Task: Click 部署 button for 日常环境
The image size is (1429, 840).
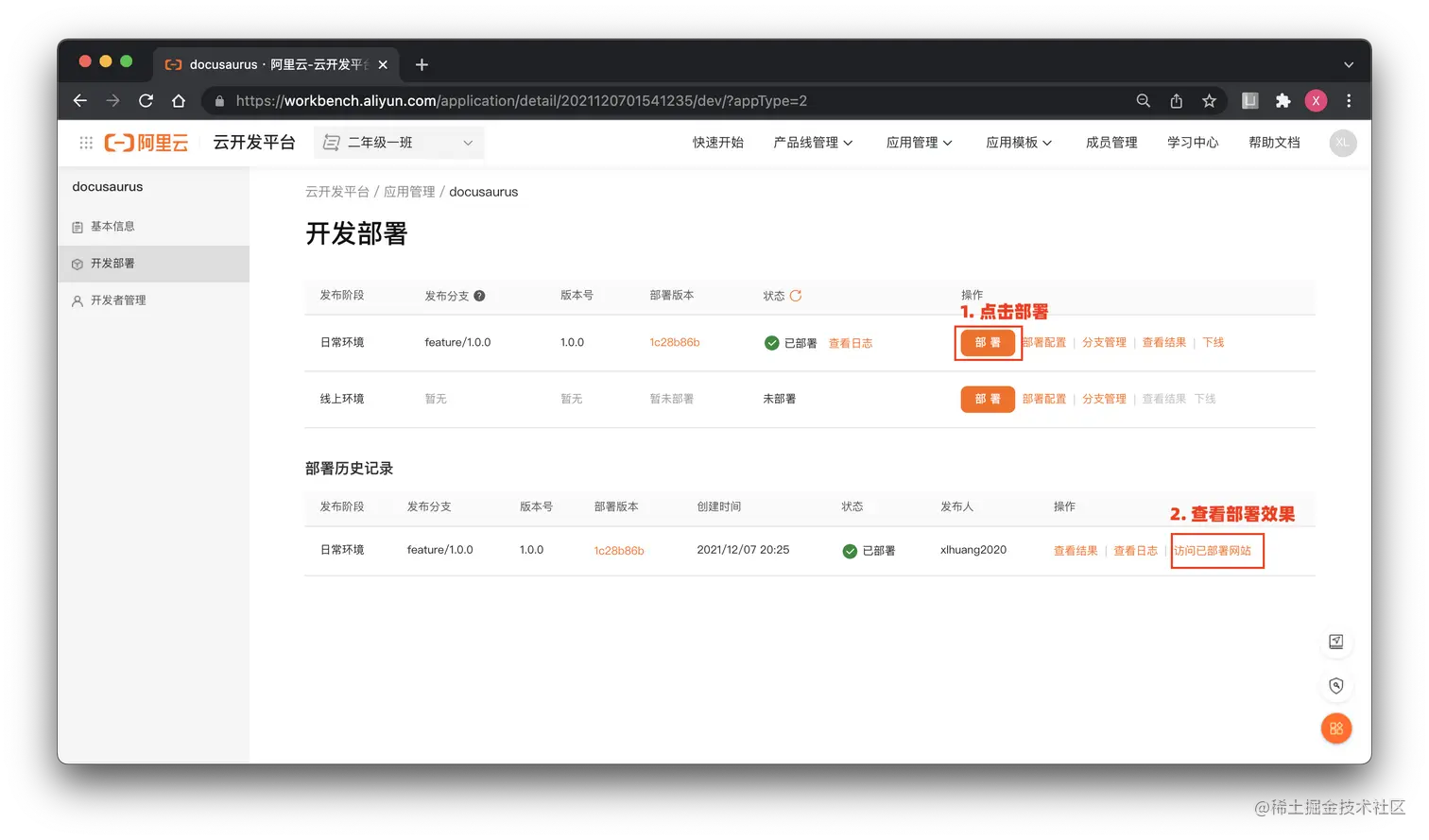Action: pyautogui.click(x=988, y=342)
